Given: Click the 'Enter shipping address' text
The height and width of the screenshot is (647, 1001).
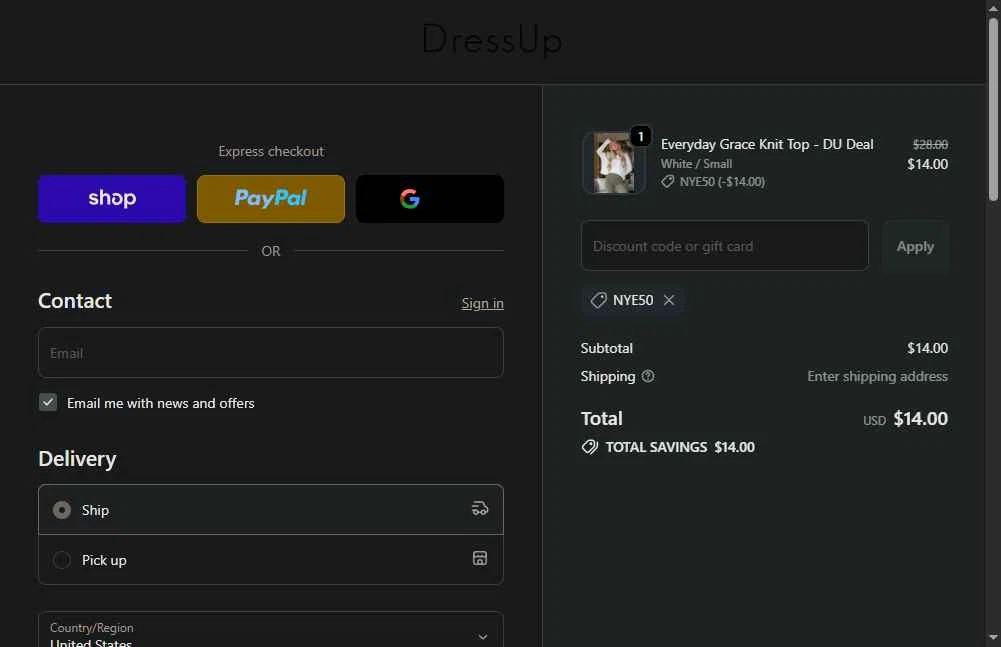Looking at the screenshot, I should tap(877, 376).
